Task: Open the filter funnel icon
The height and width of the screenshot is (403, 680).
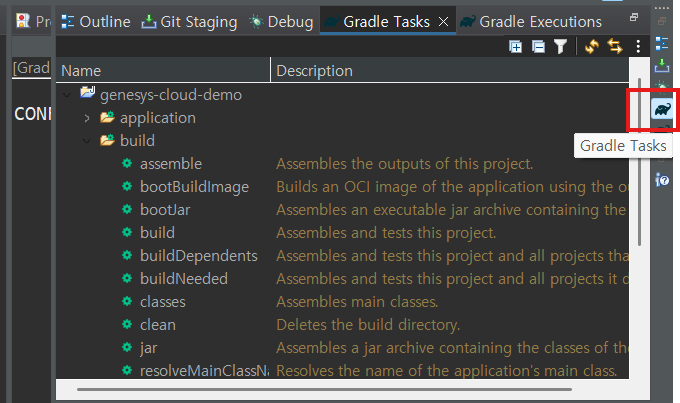Action: pos(560,46)
